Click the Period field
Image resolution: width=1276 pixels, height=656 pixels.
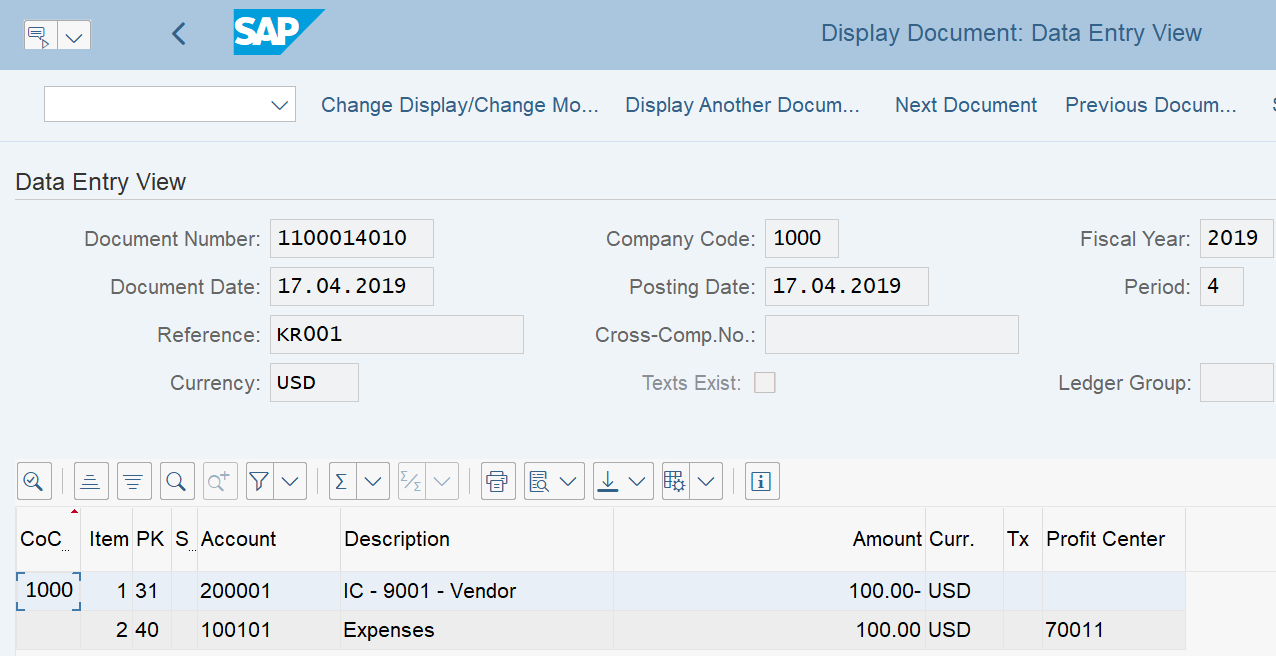point(1222,286)
